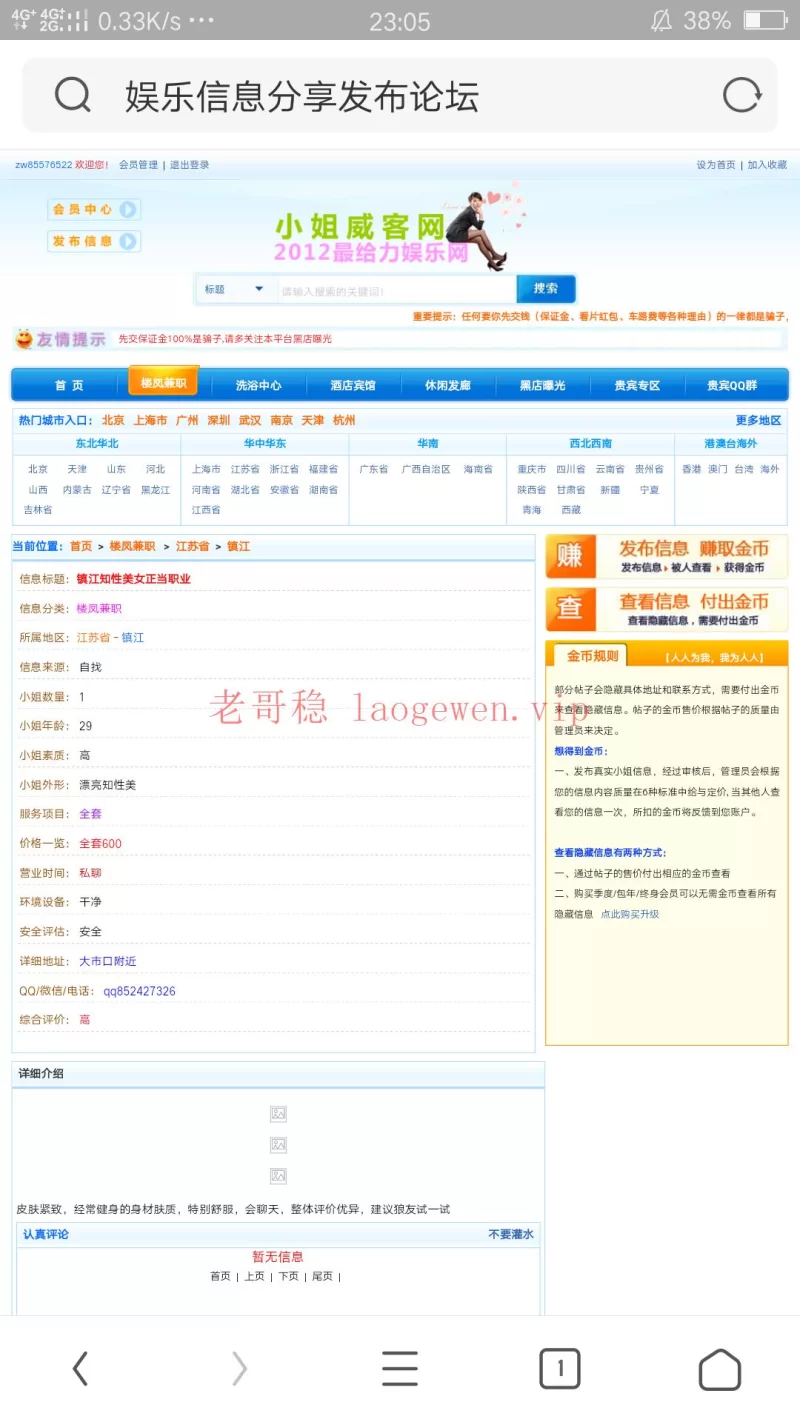This screenshot has width=800, height=1422.
Task: Tap the magnifier icon in the address bar
Action: click(x=73, y=96)
